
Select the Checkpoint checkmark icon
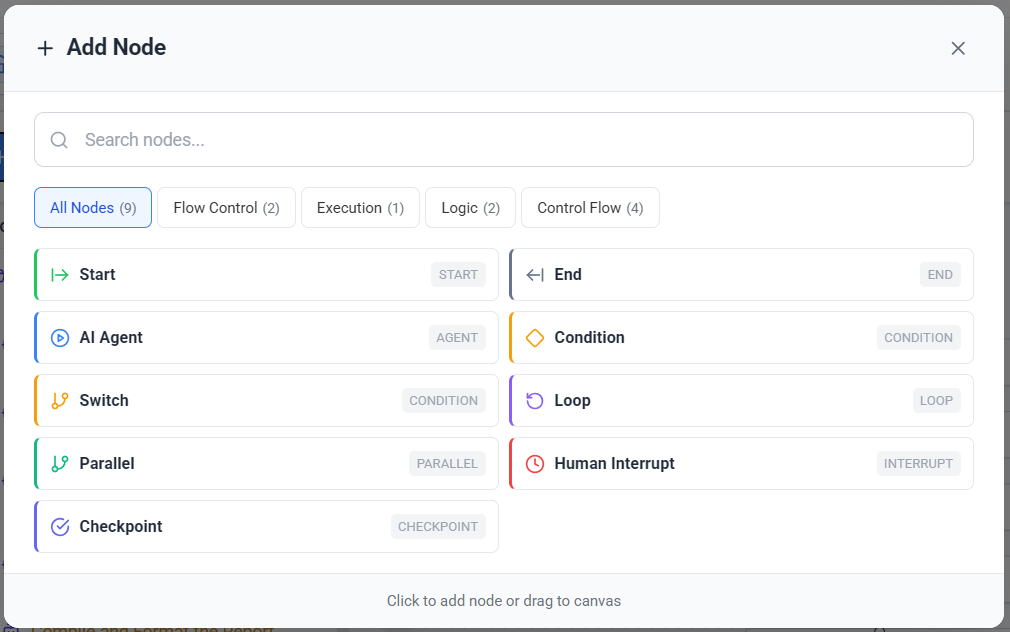pos(60,526)
